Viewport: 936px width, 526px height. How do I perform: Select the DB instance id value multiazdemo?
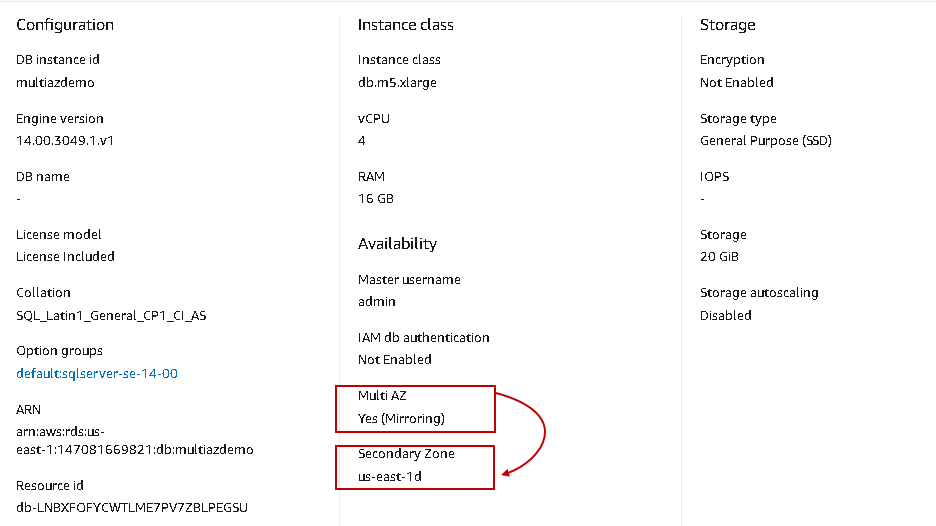[55, 82]
